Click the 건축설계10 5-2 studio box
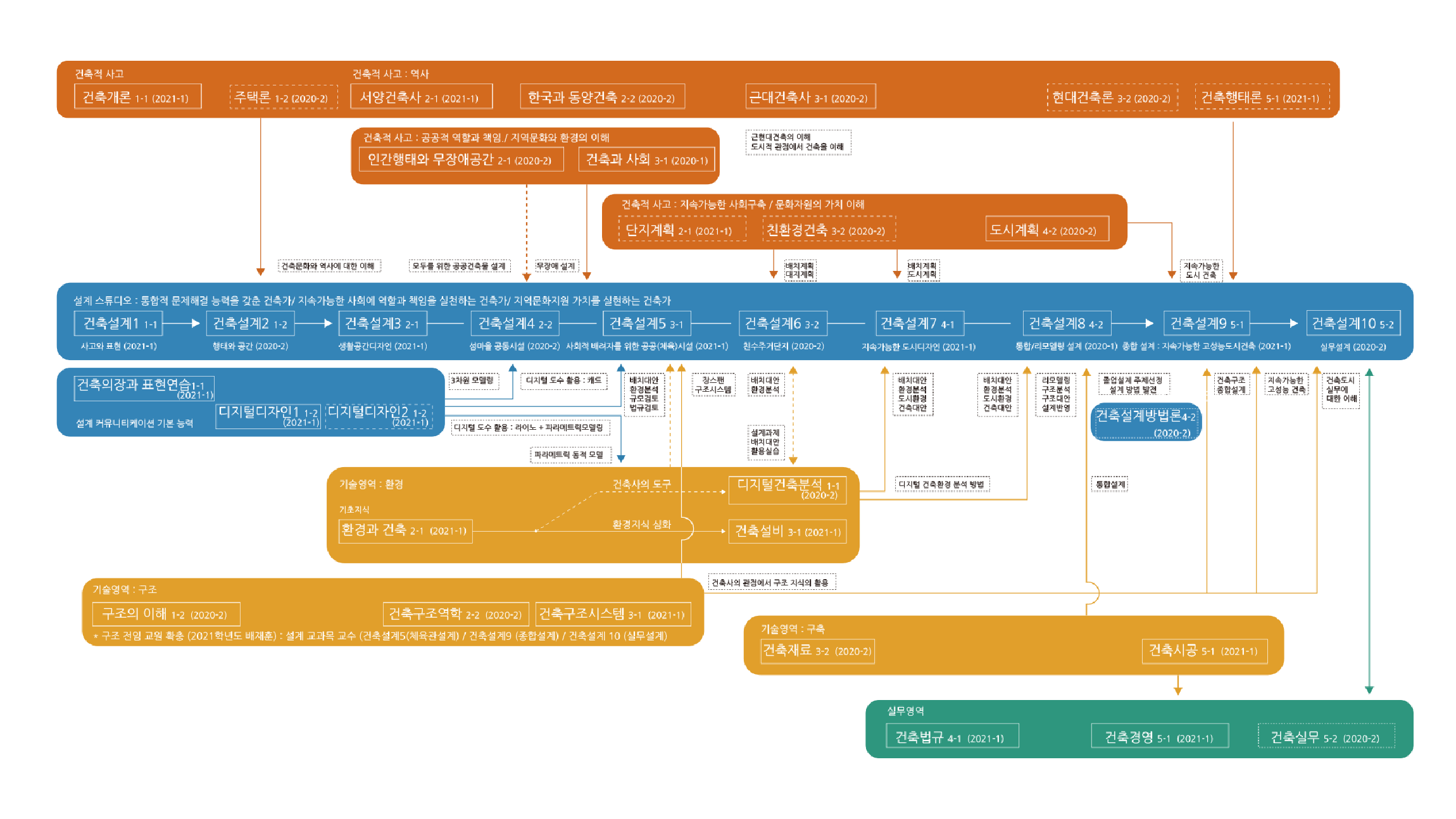 (x=1353, y=323)
